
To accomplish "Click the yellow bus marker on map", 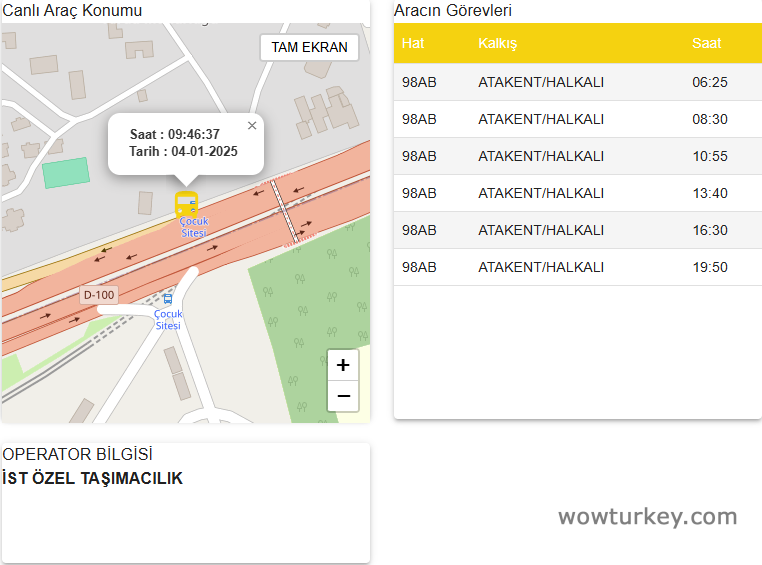I will click(187, 204).
